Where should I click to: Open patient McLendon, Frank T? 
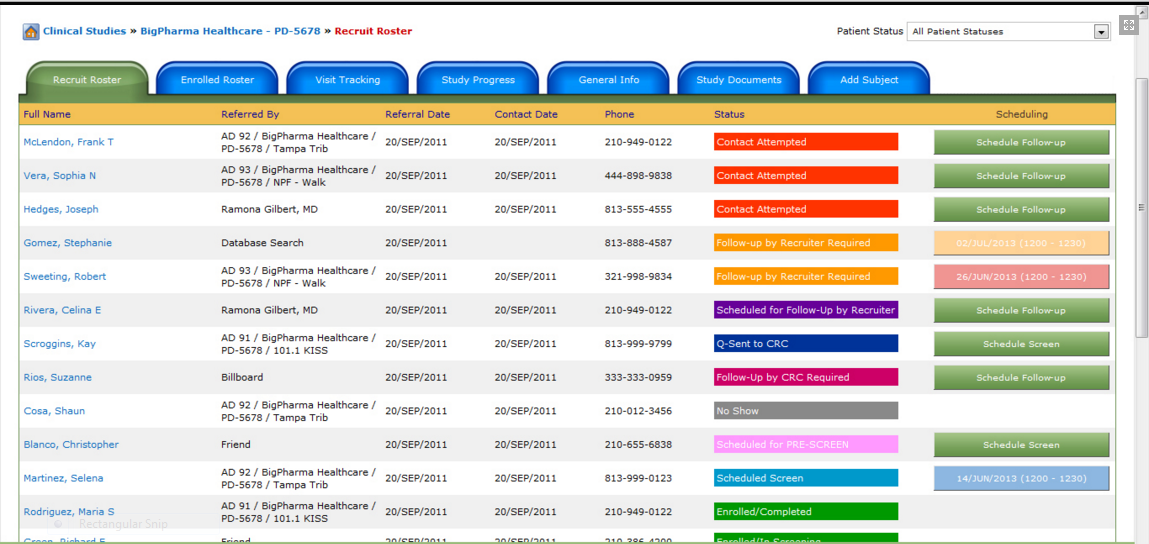tap(68, 142)
